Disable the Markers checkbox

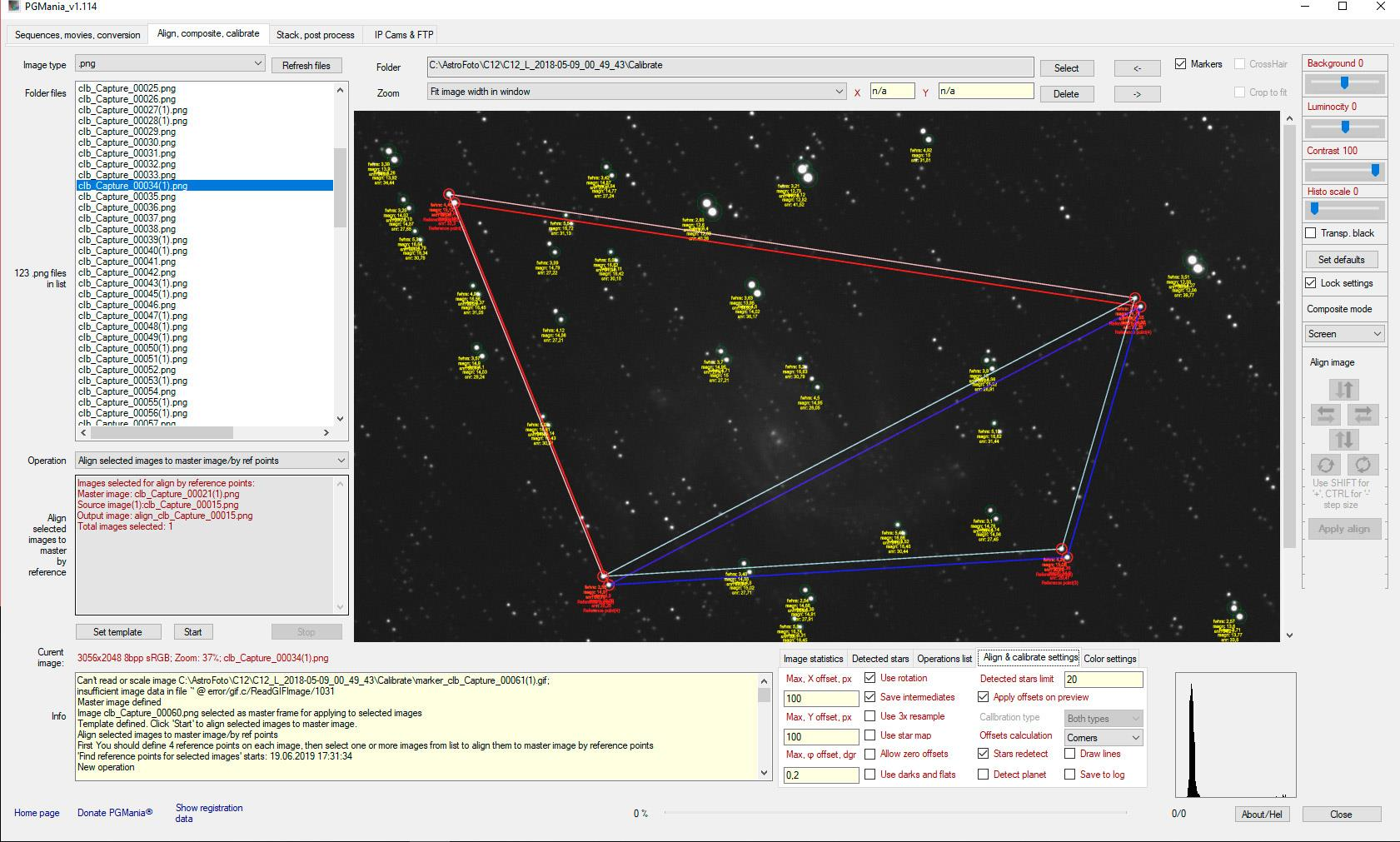point(1180,64)
